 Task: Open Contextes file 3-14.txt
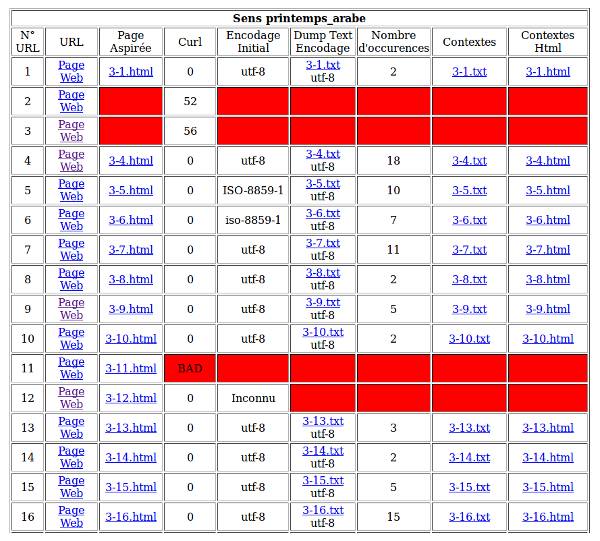click(470, 457)
